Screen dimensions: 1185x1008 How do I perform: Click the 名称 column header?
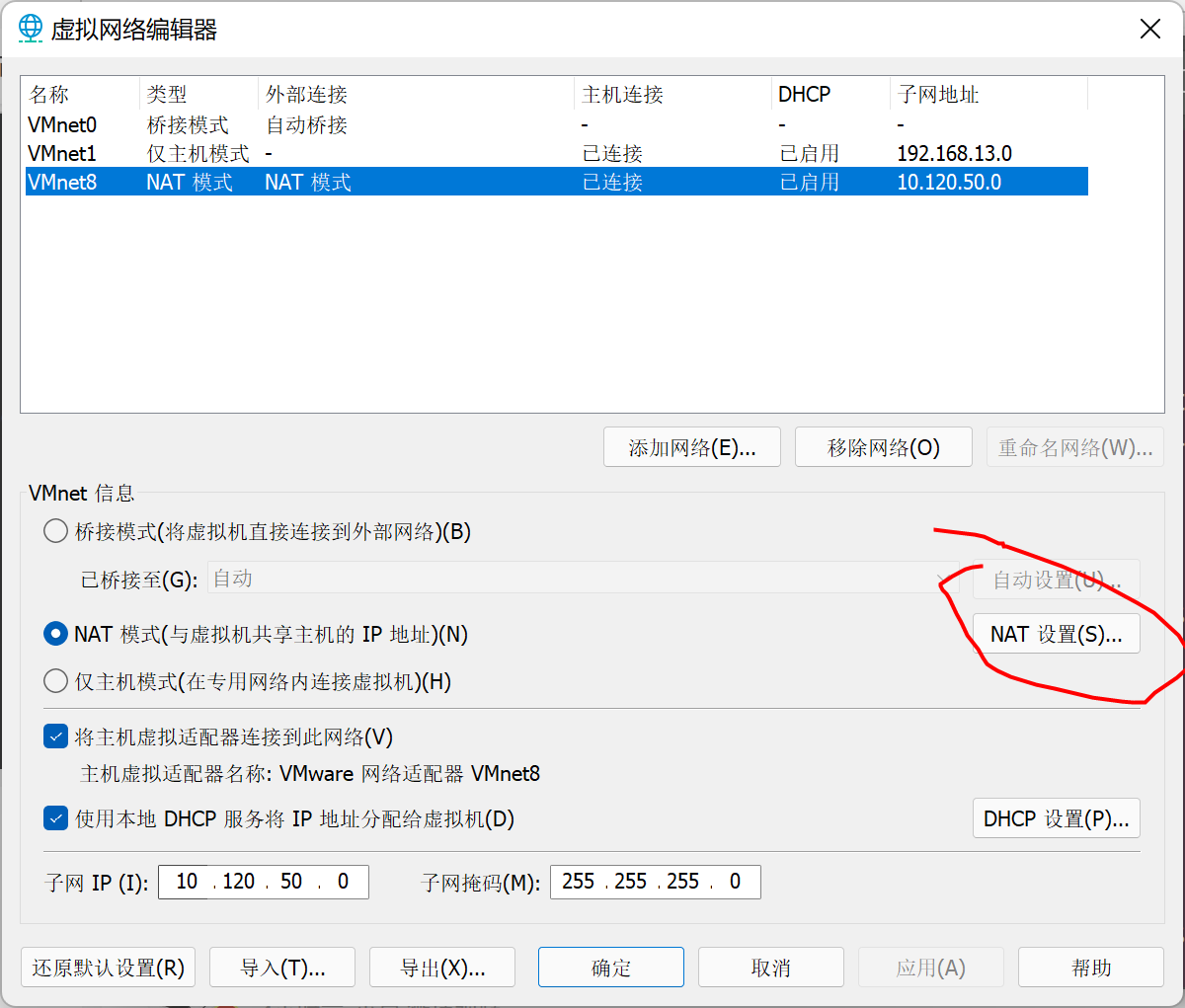coord(81,95)
